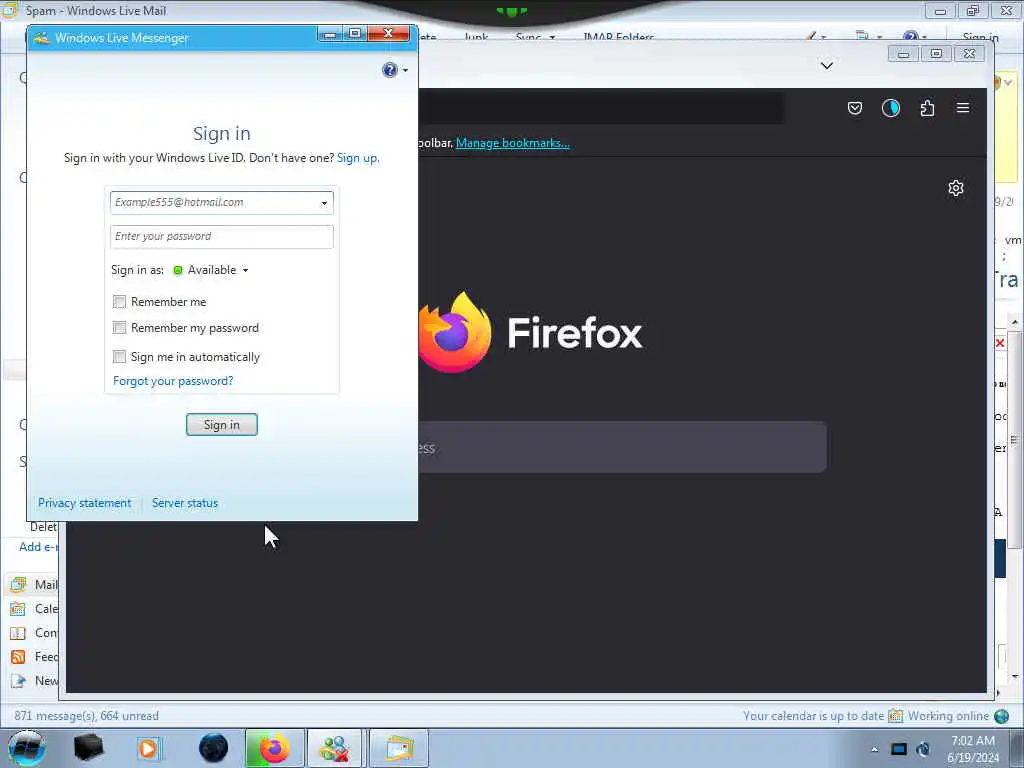Click the Sign in button in Messenger
The width and height of the screenshot is (1024, 768).
(221, 425)
